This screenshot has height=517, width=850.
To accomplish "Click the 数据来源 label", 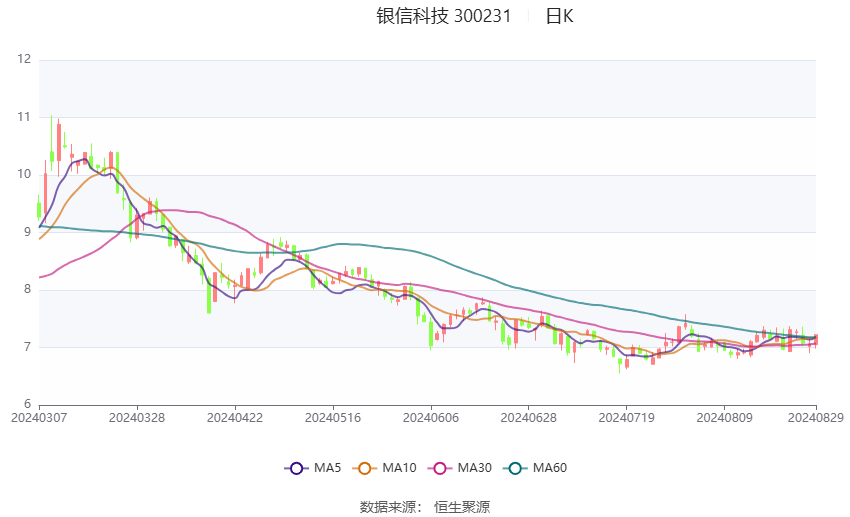I will click(387, 507).
